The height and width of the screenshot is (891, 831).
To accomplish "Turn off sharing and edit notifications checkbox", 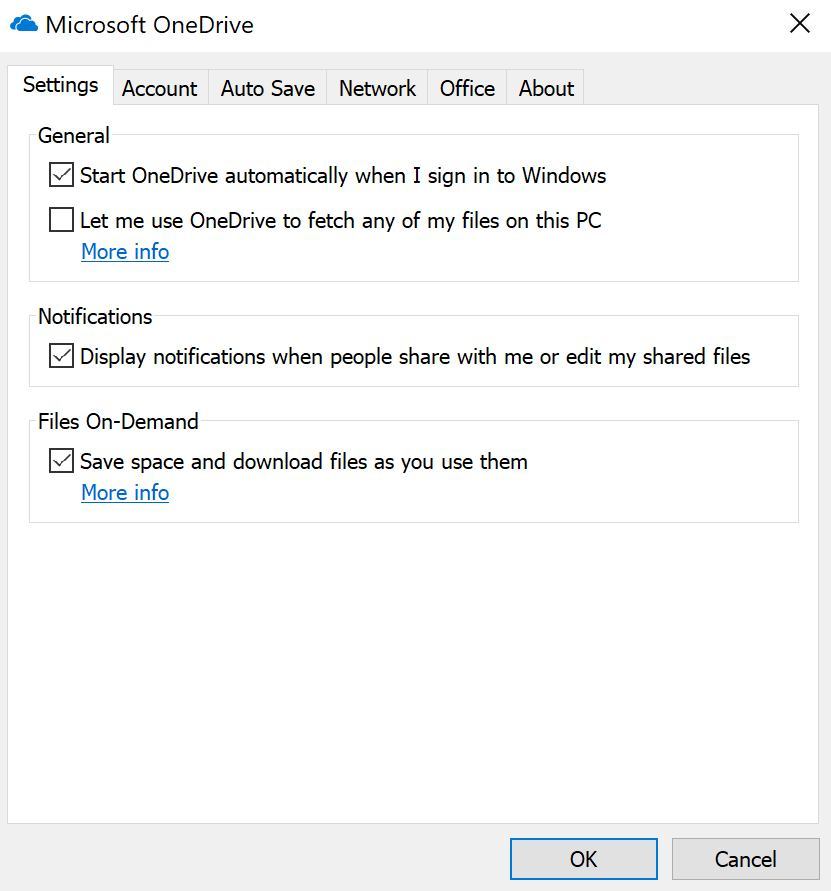I will 61,356.
